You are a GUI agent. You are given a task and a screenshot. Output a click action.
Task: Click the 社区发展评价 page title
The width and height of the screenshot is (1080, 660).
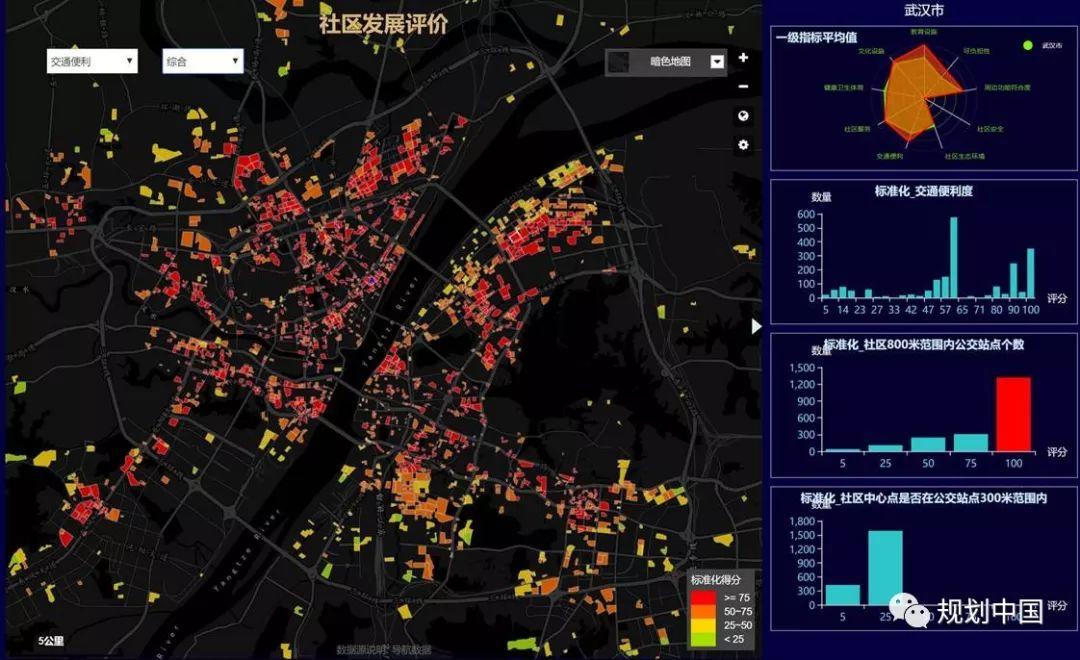[383, 24]
